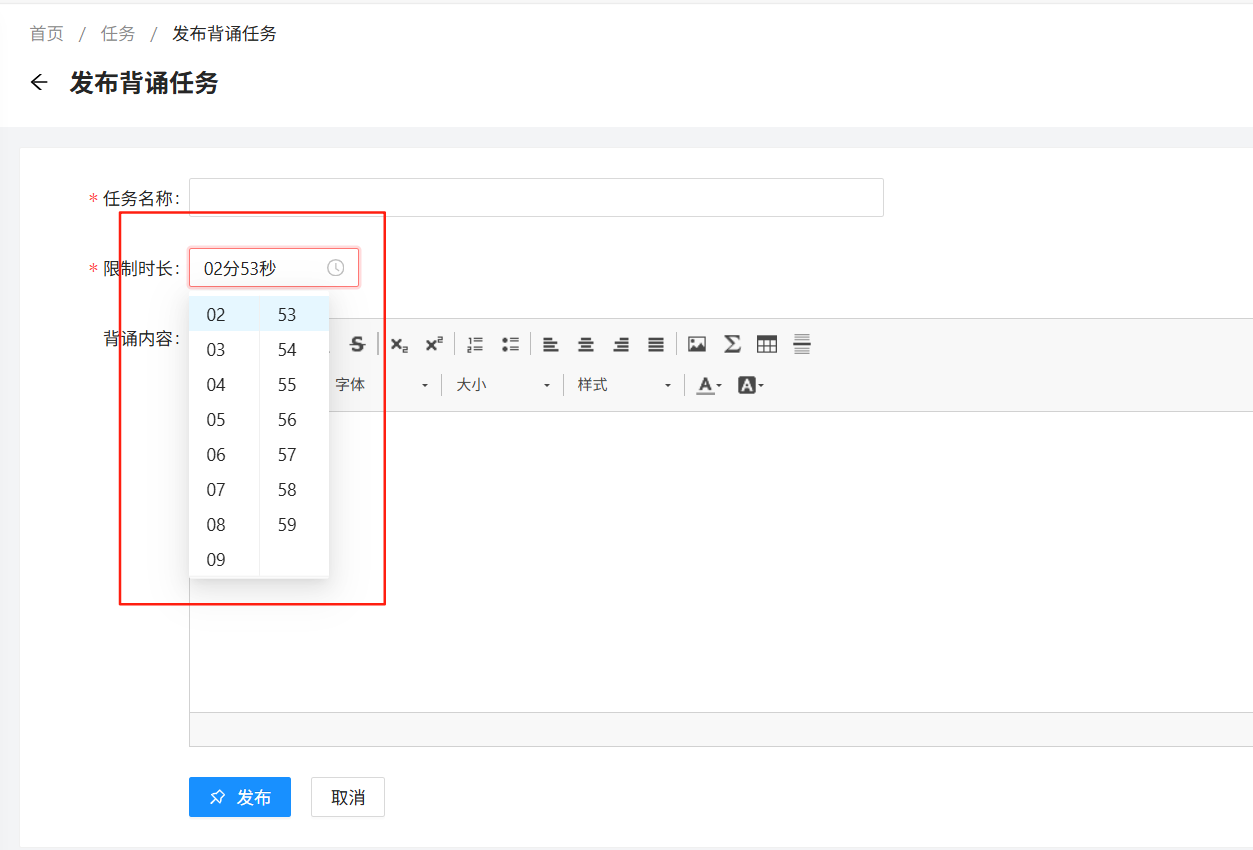
Task: Open the 字体 font dropdown
Action: click(x=382, y=385)
